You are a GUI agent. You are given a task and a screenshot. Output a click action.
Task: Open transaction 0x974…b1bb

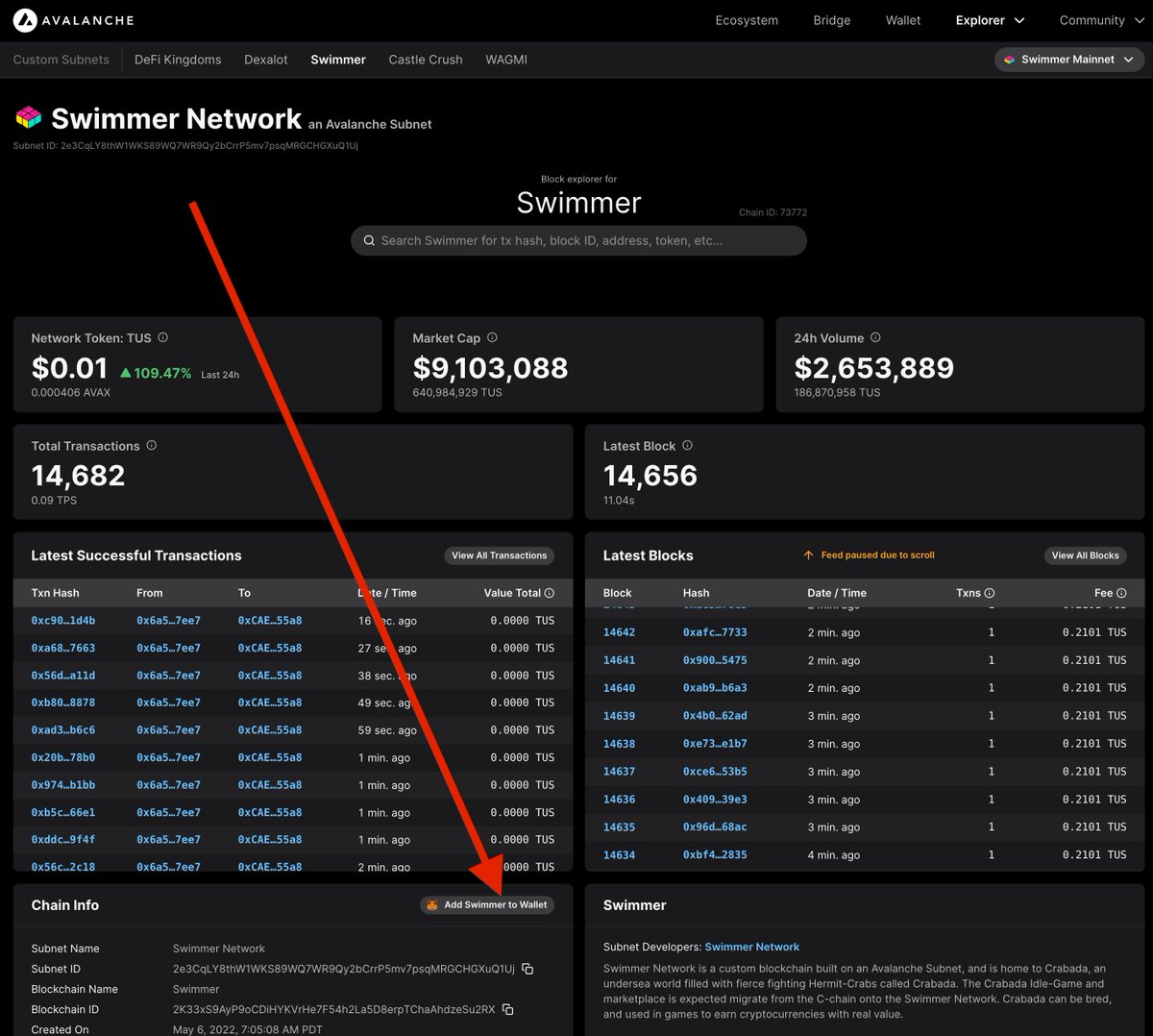click(x=63, y=785)
